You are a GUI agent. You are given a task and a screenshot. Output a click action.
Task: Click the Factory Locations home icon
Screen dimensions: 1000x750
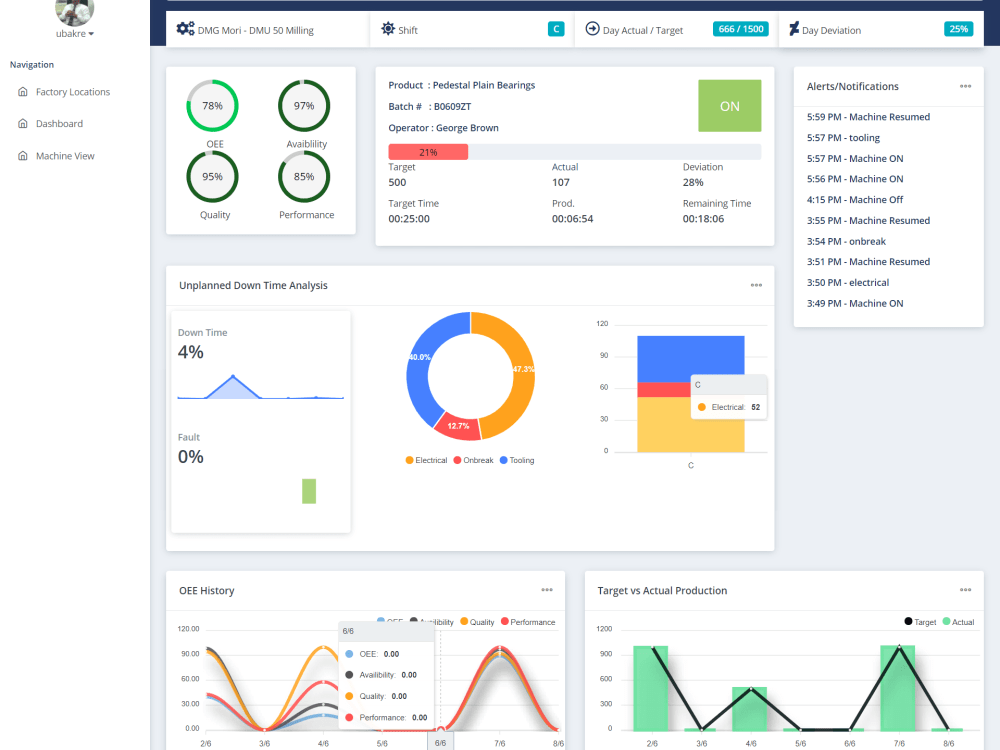tap(23, 92)
